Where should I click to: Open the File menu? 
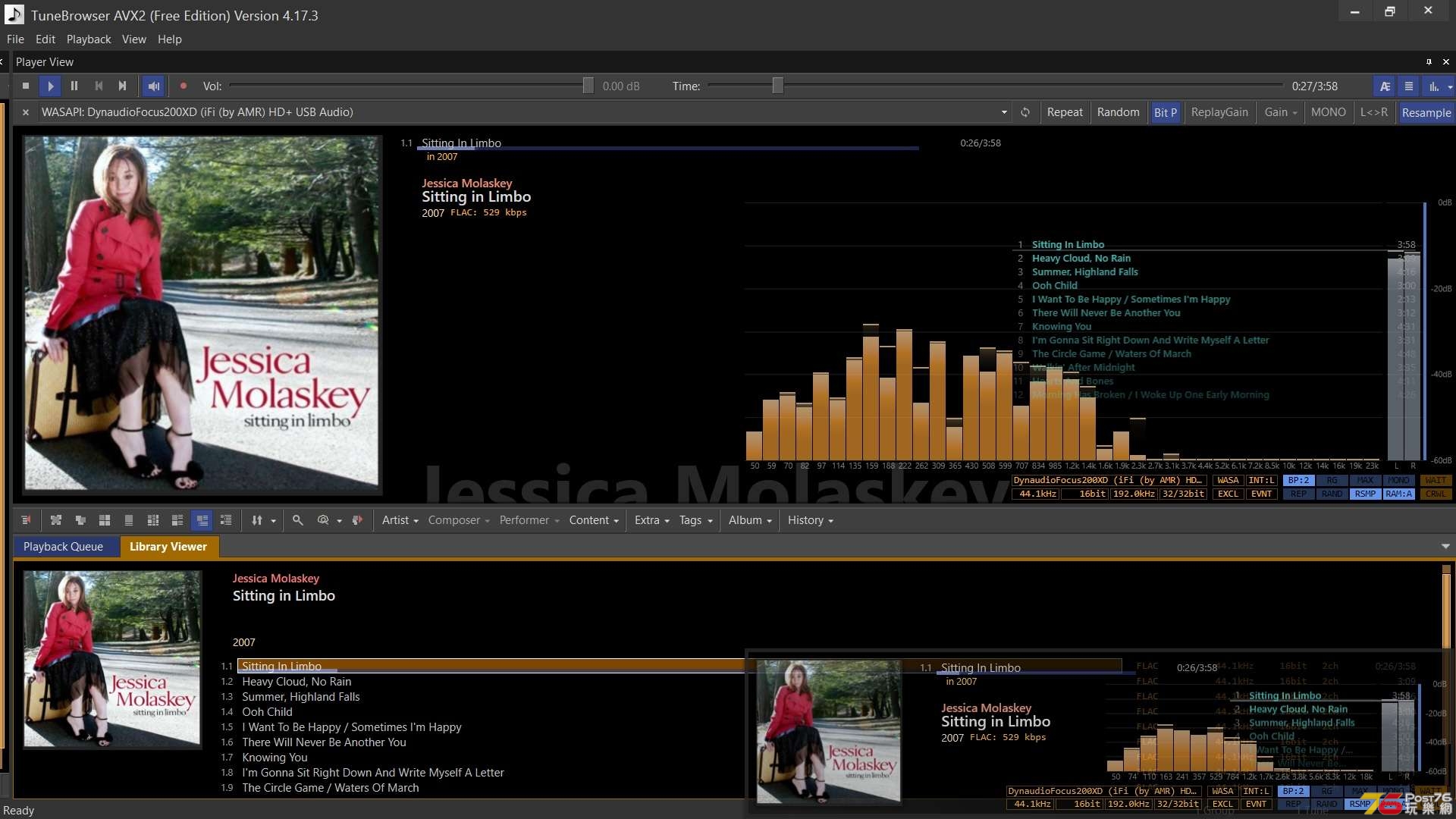(15, 39)
